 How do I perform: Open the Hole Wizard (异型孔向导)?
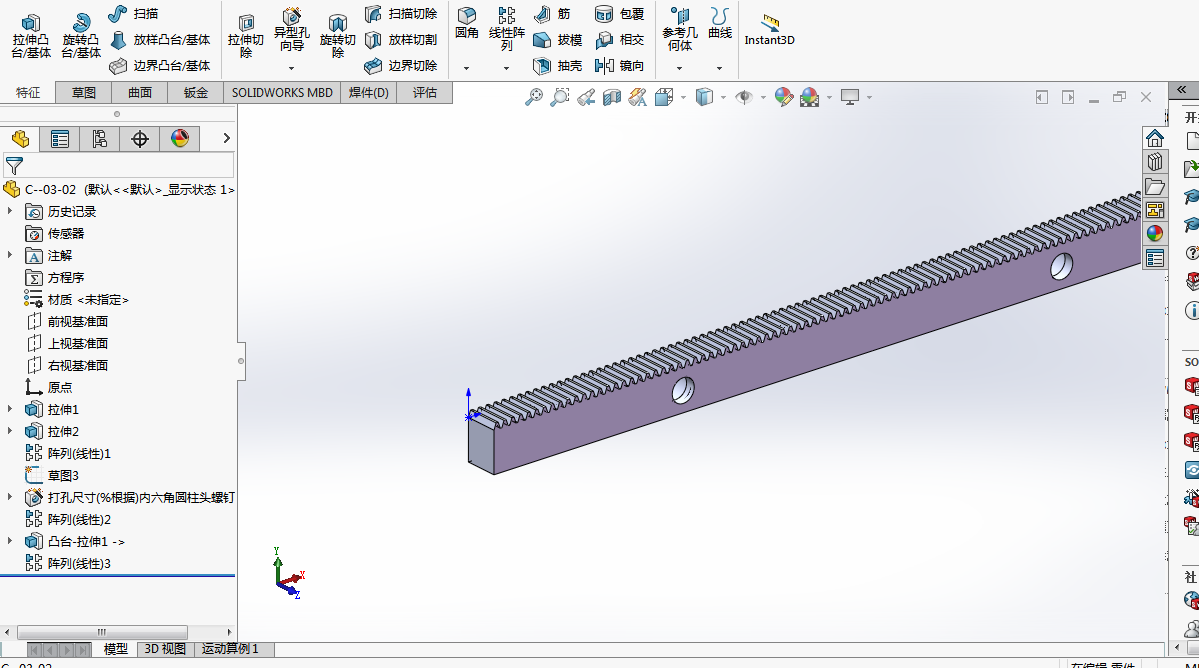[x=291, y=31]
